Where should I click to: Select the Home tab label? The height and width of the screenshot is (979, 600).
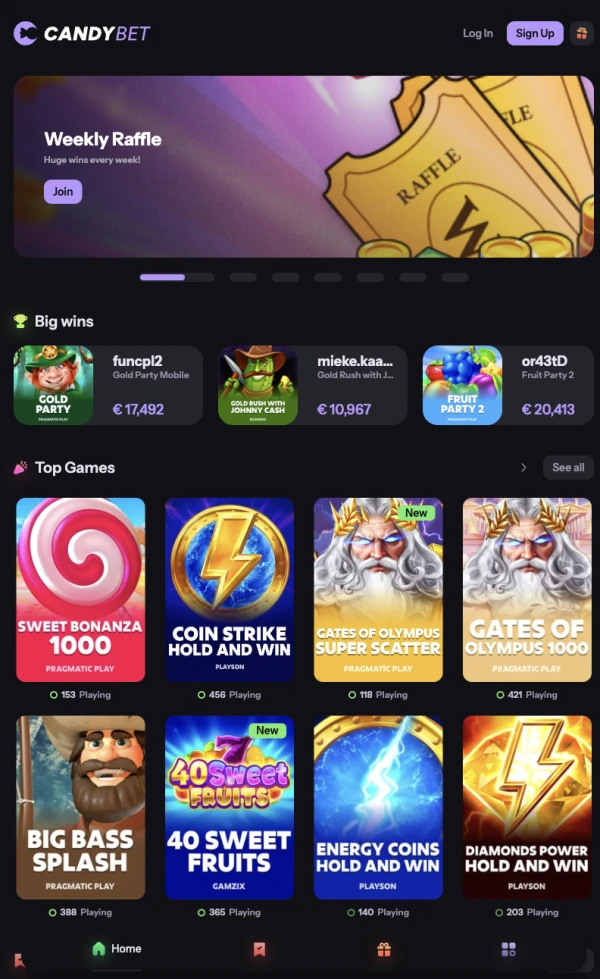(x=126, y=948)
